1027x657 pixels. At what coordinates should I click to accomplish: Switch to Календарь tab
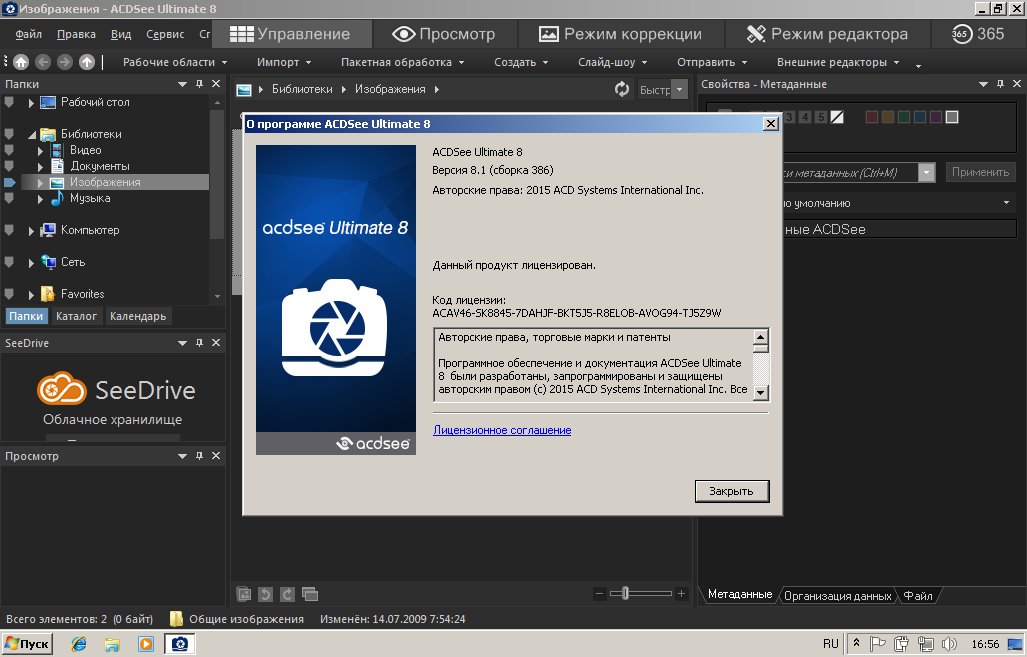(x=138, y=316)
